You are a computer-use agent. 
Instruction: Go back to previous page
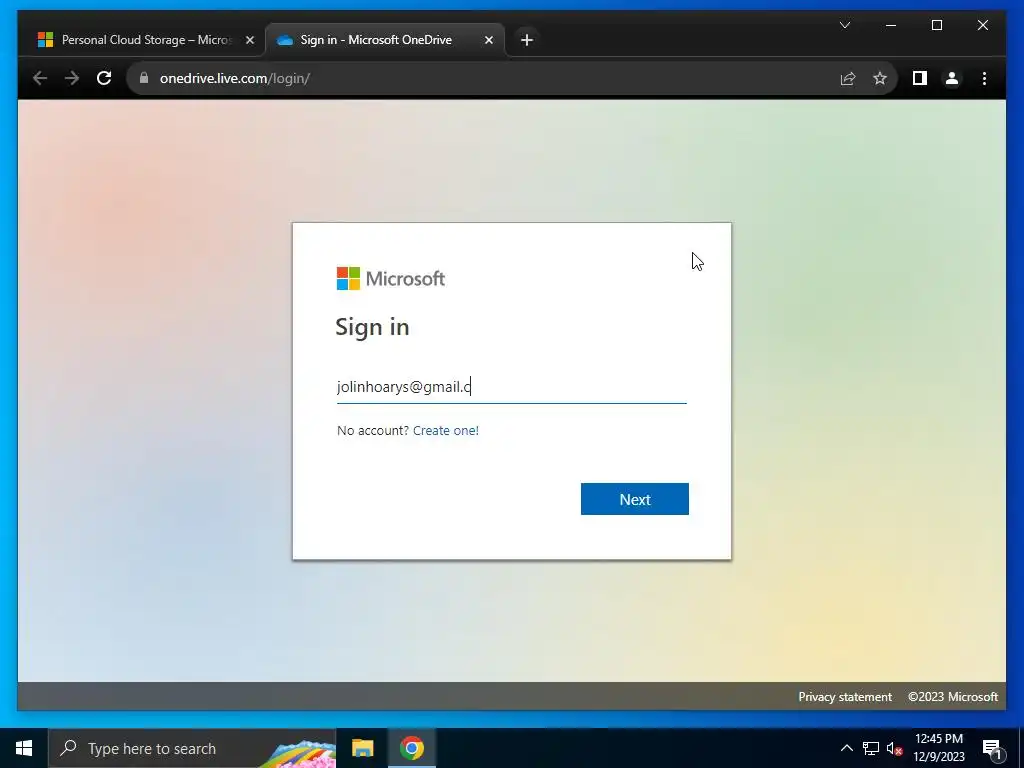[x=40, y=78]
